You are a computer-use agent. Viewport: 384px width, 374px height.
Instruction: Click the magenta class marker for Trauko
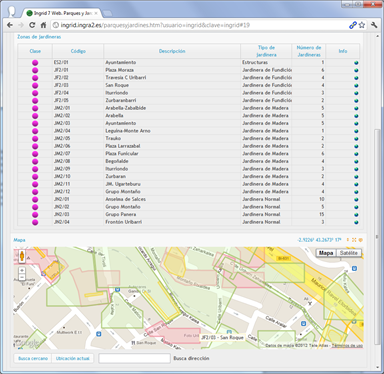(35, 139)
